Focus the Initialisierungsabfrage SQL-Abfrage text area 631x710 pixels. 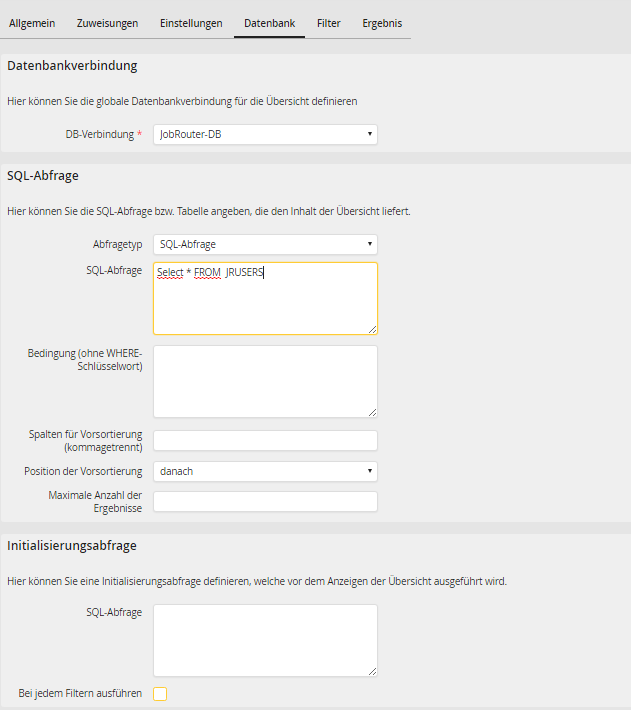tap(265, 640)
